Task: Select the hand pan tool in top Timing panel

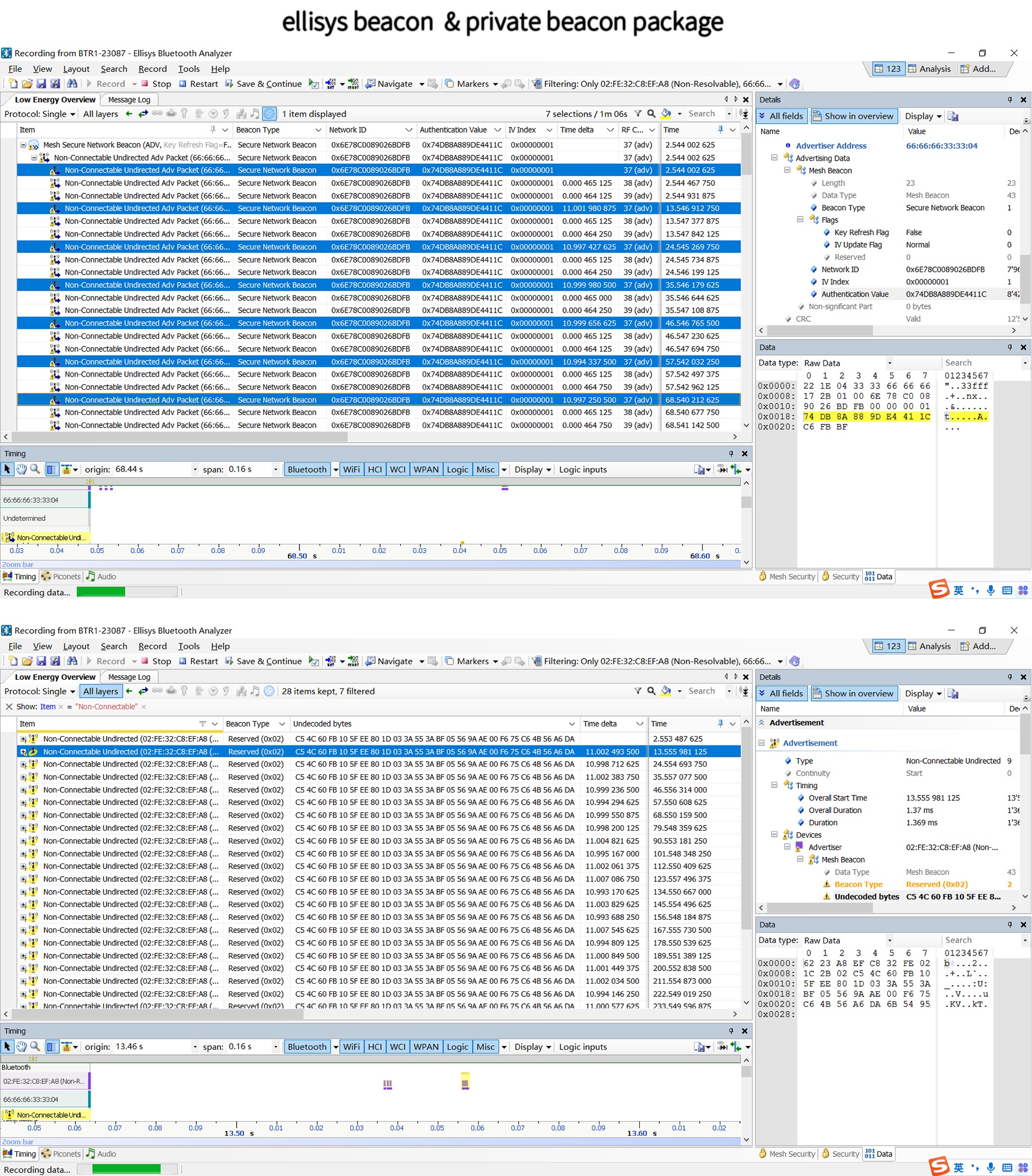Action: pos(21,470)
